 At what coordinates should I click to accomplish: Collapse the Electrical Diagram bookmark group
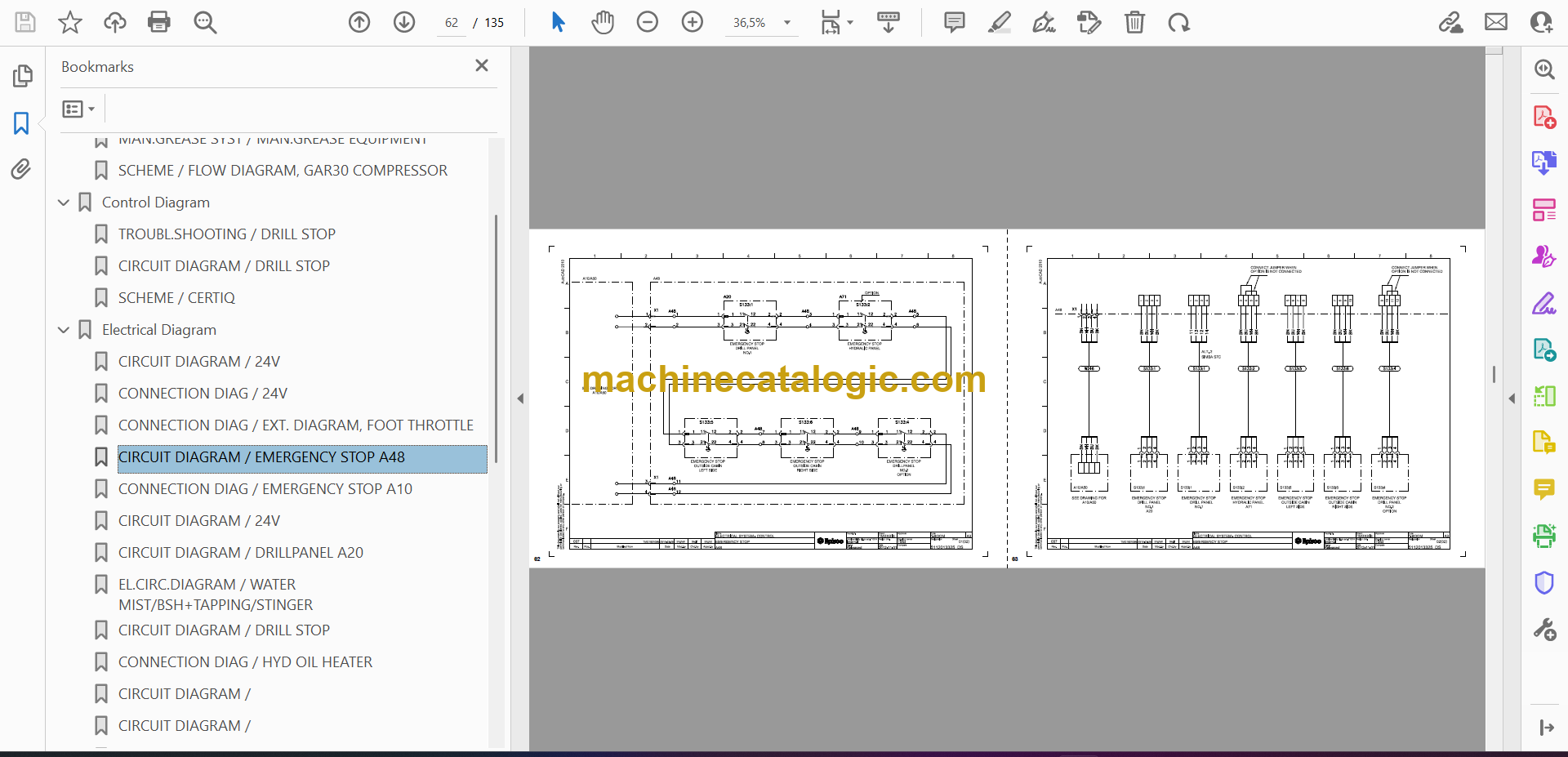(x=64, y=330)
